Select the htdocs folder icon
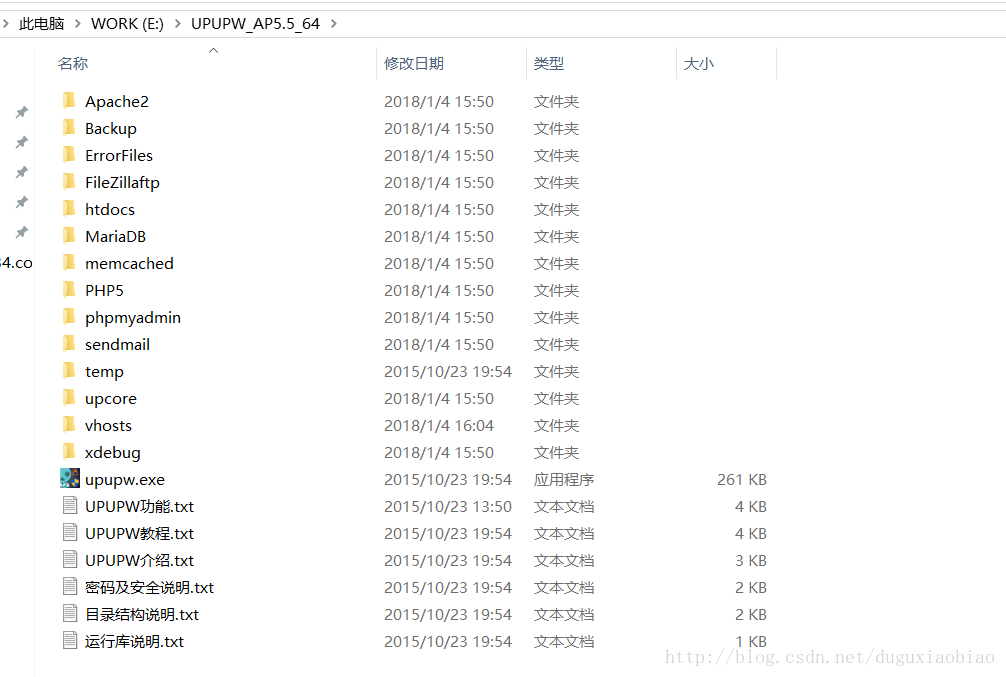 coord(69,209)
